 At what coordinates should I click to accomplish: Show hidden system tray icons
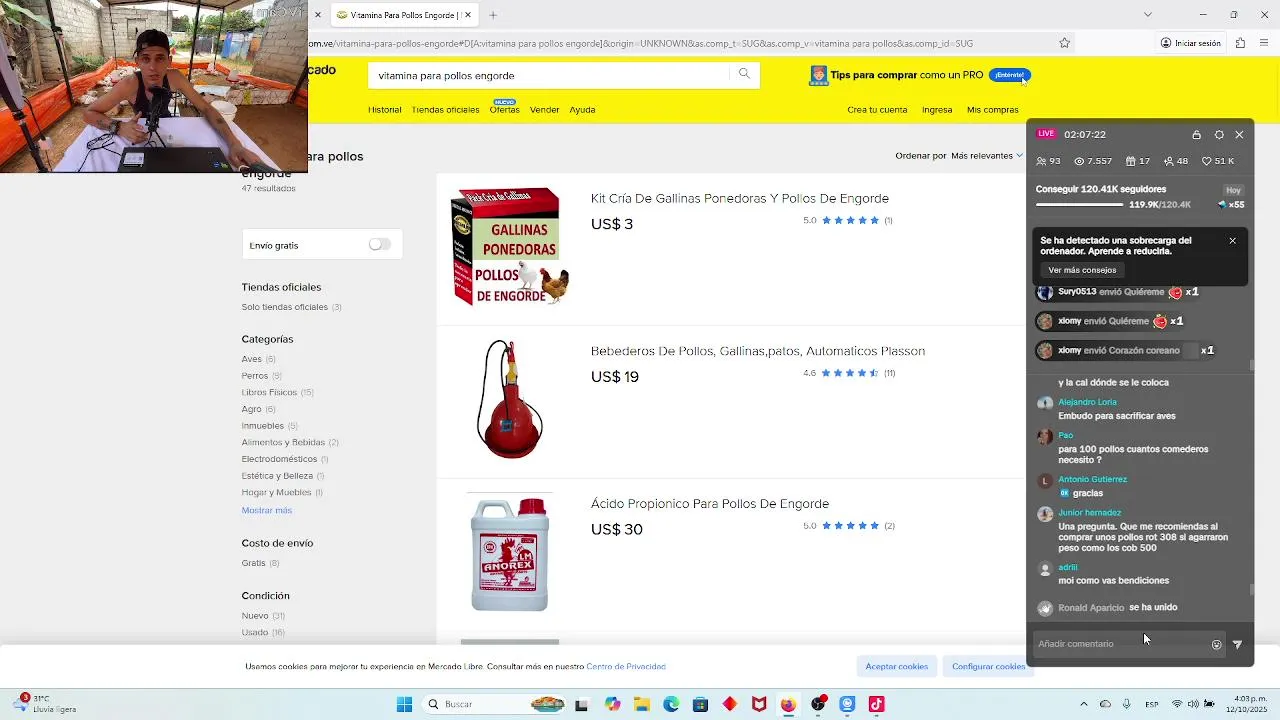pos(1083,704)
